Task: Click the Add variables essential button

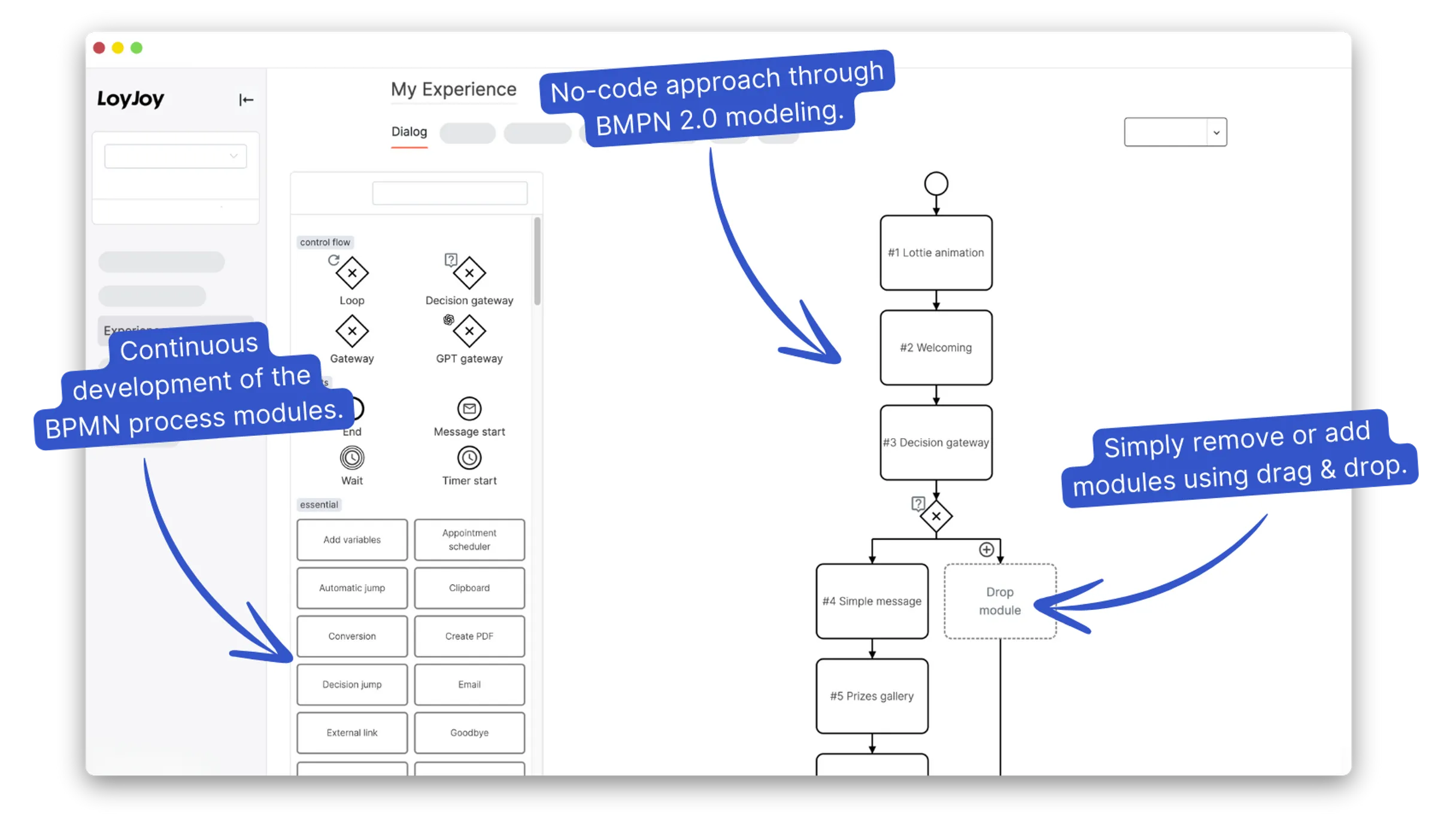Action: coord(352,539)
